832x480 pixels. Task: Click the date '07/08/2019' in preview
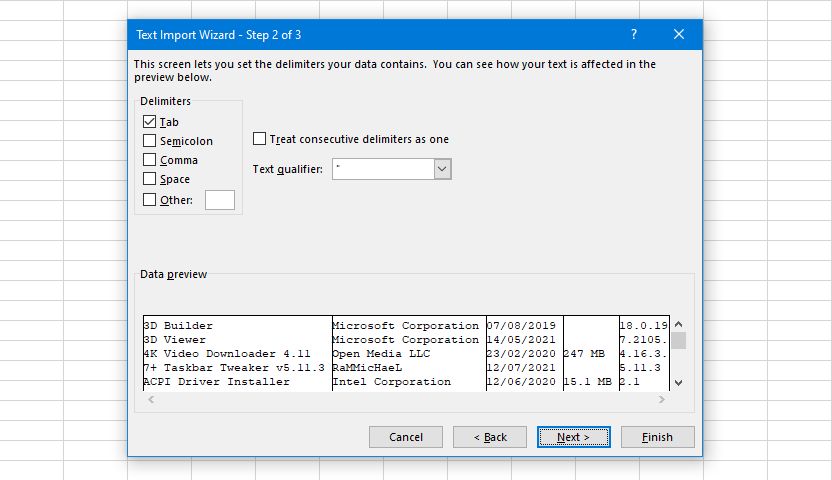521,326
